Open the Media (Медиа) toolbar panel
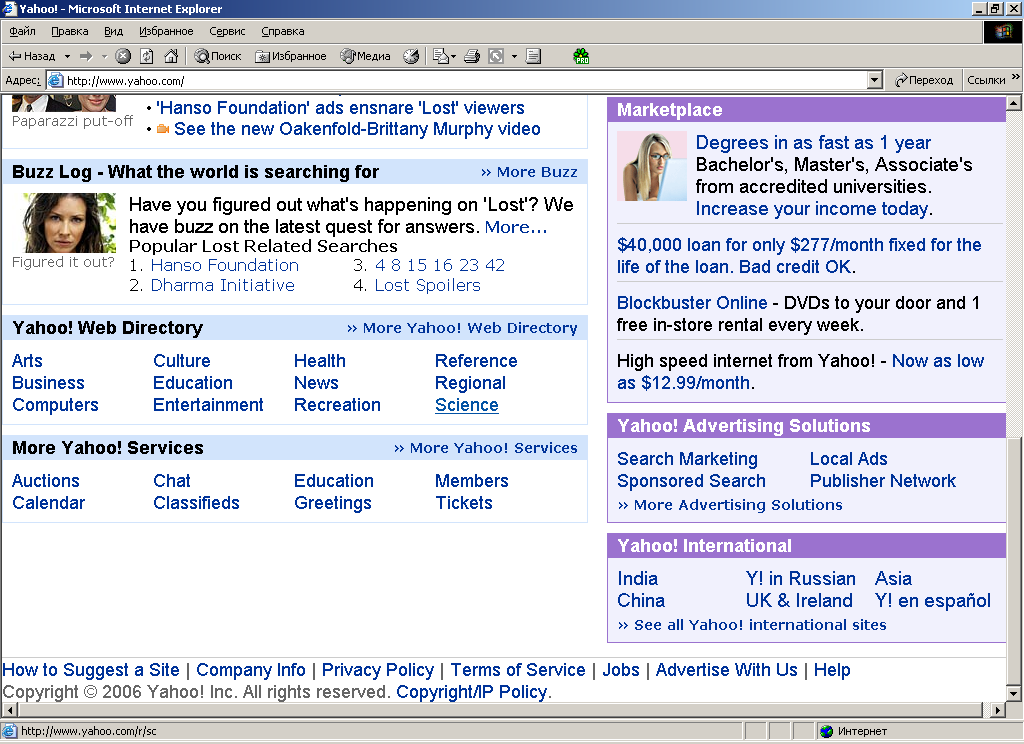This screenshot has height=744, width=1024. (365, 56)
